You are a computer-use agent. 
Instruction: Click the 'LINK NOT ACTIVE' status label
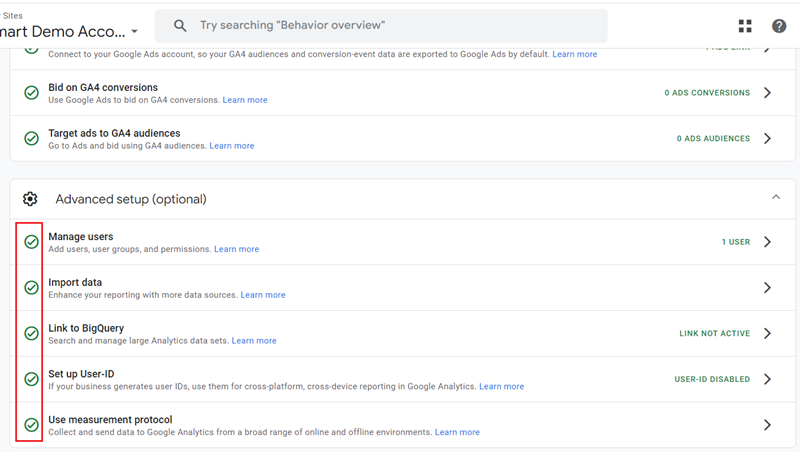click(x=715, y=334)
